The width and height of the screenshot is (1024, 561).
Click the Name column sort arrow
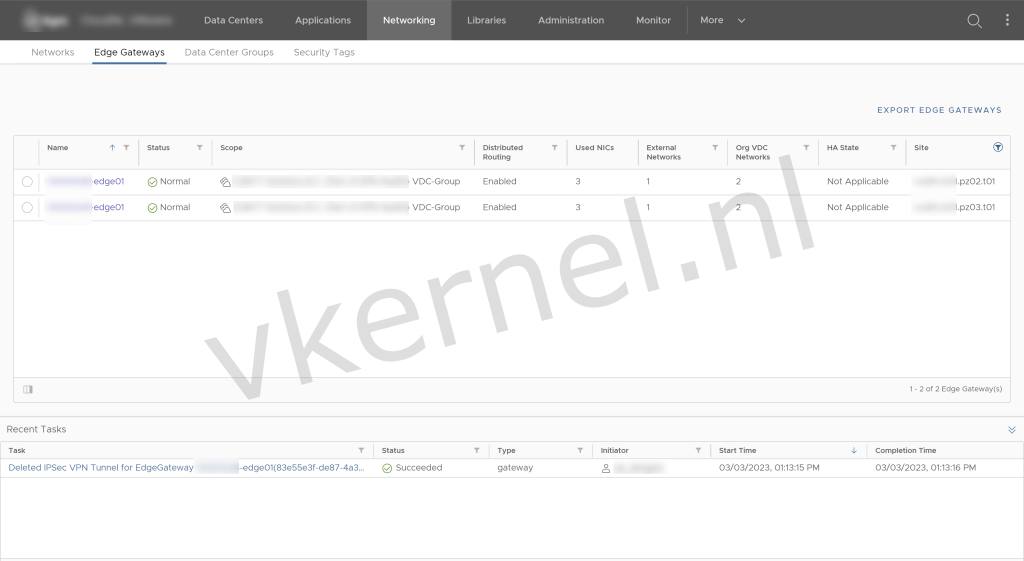(x=112, y=148)
